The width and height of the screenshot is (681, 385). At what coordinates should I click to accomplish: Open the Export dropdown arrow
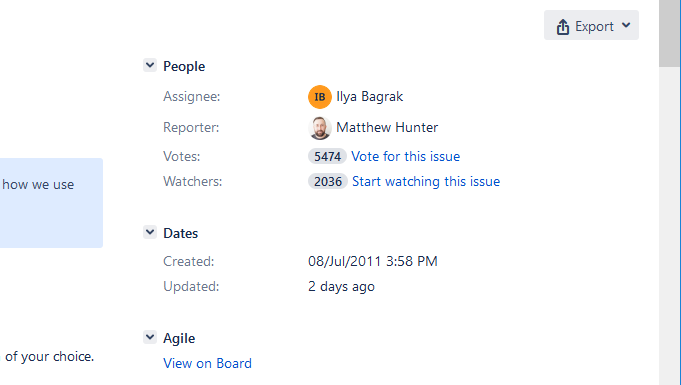tap(626, 25)
